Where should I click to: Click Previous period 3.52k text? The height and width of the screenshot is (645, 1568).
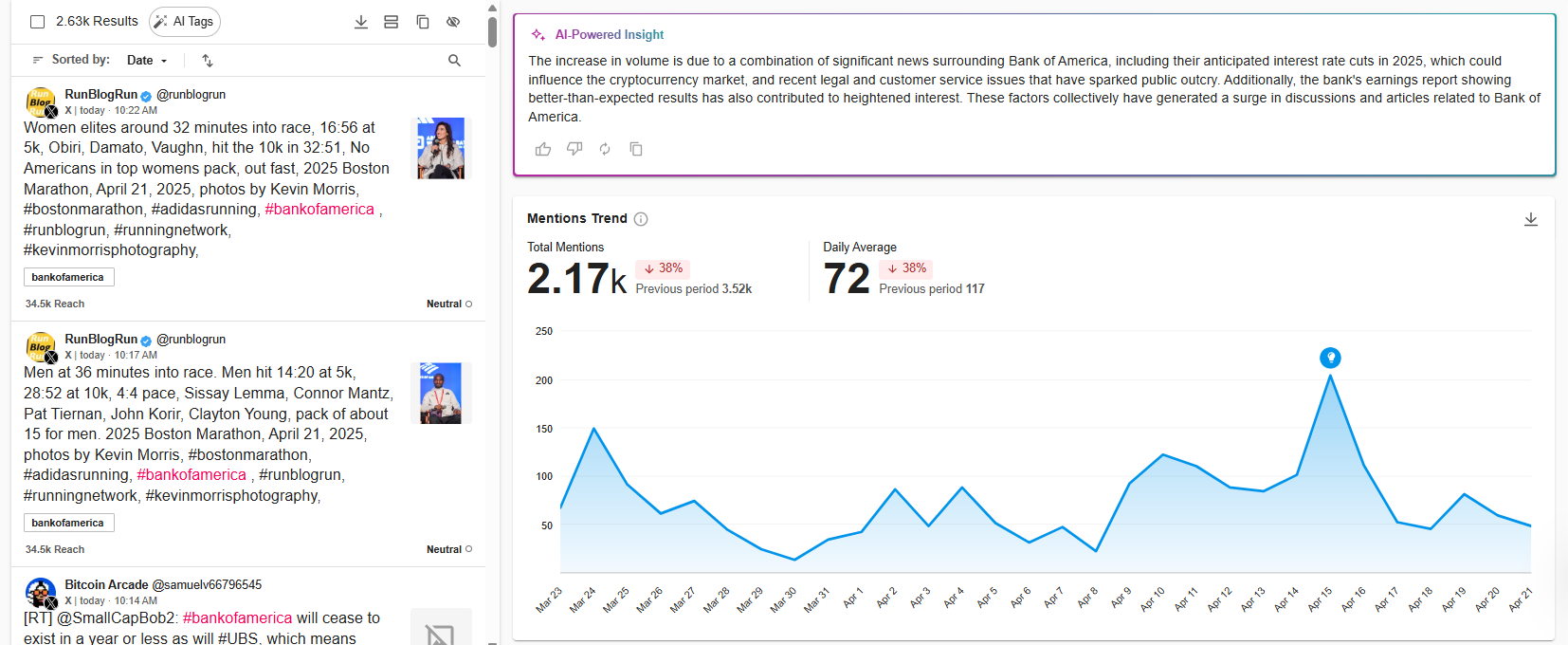click(694, 289)
